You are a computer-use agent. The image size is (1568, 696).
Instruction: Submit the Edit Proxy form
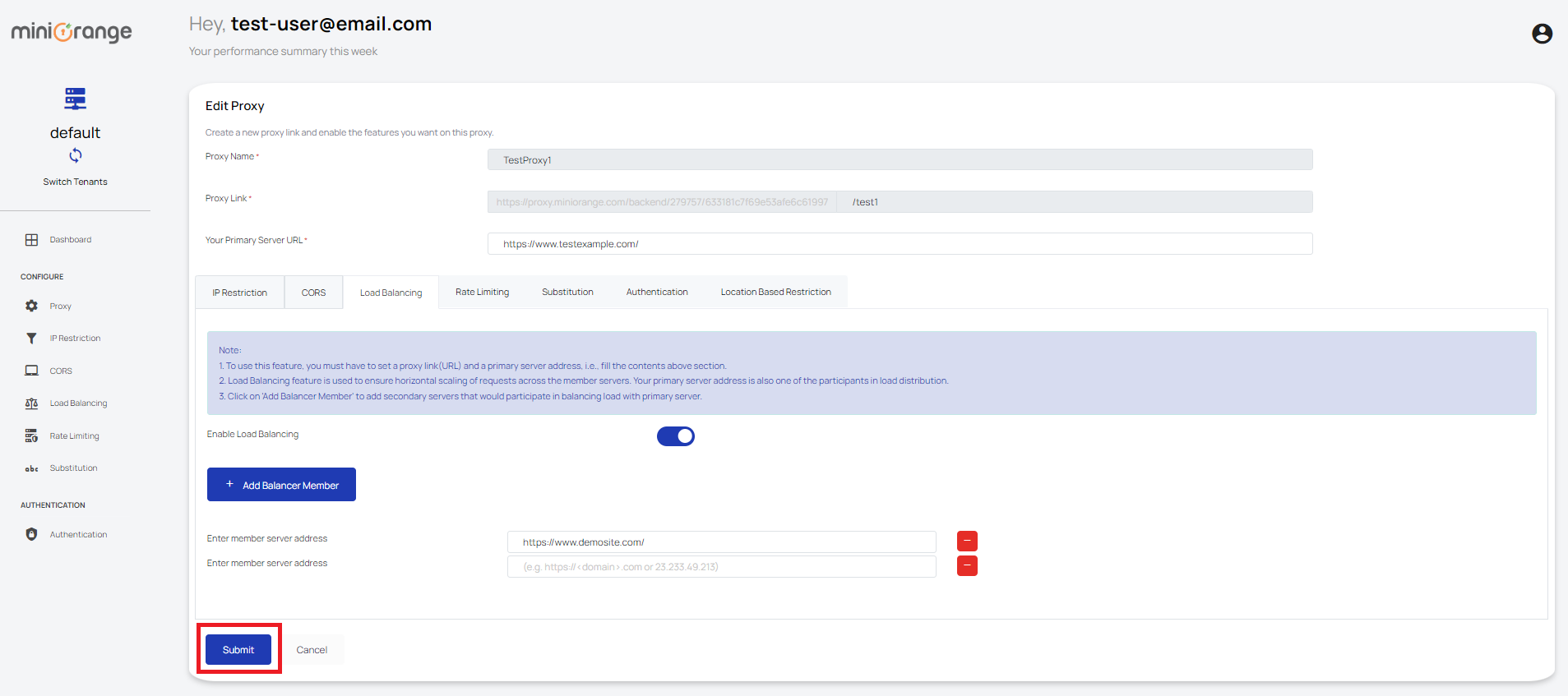pyautogui.click(x=238, y=650)
